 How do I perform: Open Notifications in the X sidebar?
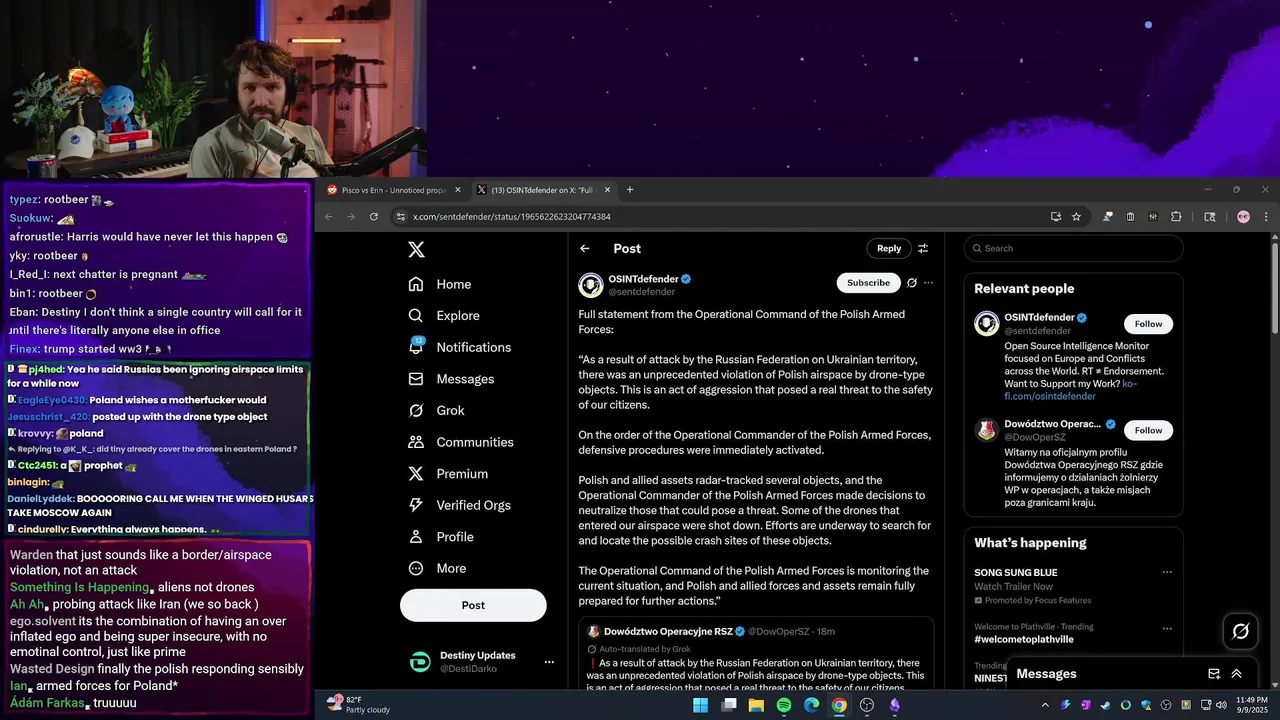tap(460, 347)
